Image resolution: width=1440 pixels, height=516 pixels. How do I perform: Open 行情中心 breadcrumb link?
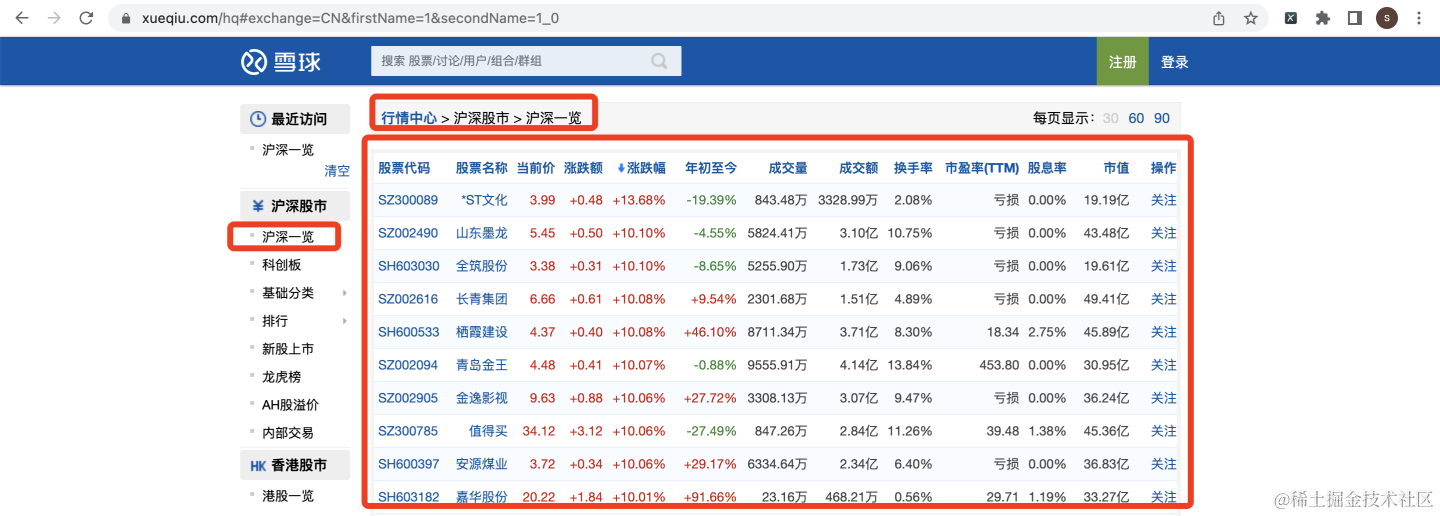tap(409, 117)
